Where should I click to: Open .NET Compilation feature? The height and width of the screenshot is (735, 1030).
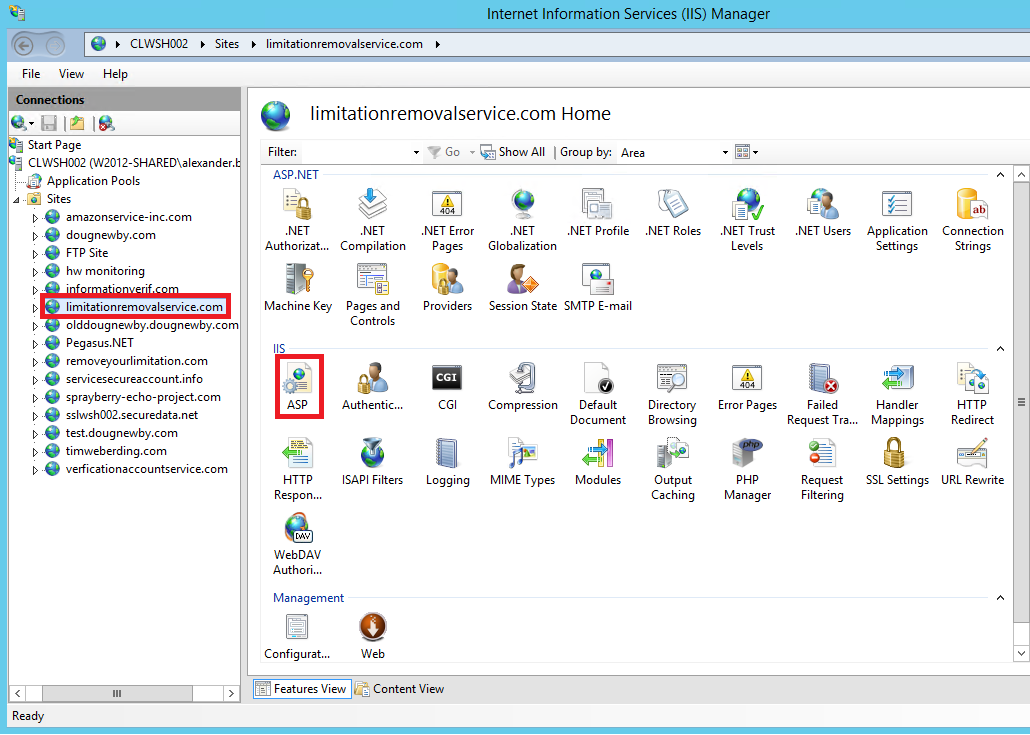[372, 220]
